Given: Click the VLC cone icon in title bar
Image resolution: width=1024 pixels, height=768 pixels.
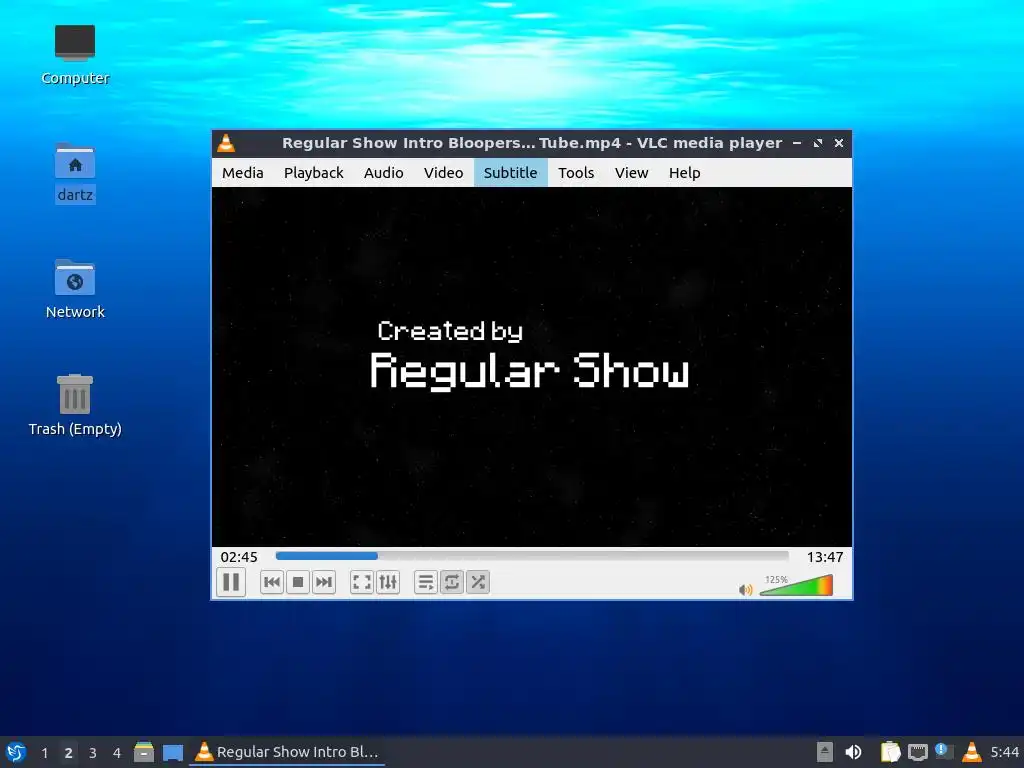Looking at the screenshot, I should coord(226,143).
